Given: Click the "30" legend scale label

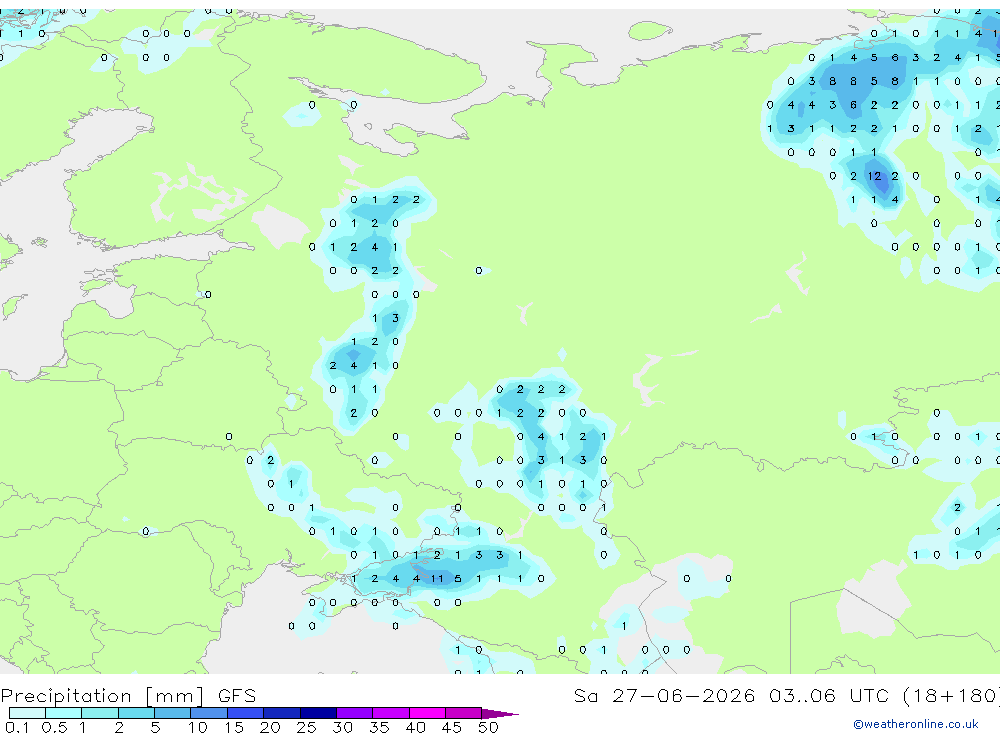Looking at the screenshot, I should coord(342,727).
